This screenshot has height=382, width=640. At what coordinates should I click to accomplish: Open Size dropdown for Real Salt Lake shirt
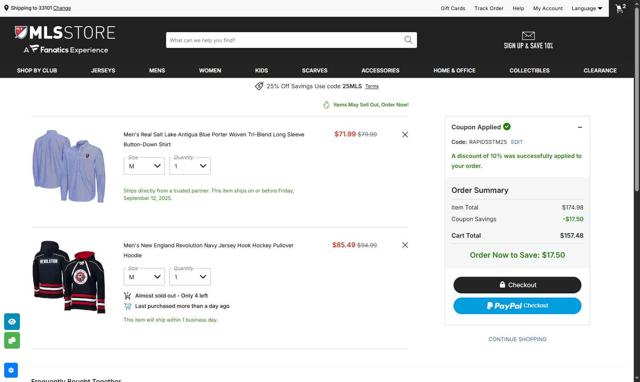point(144,166)
